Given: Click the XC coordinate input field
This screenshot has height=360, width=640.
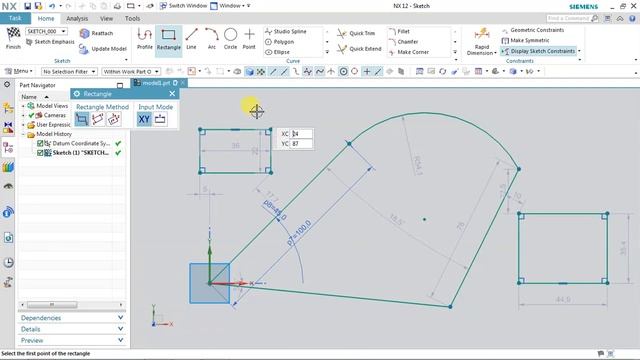Looking at the screenshot, I should [302, 134].
